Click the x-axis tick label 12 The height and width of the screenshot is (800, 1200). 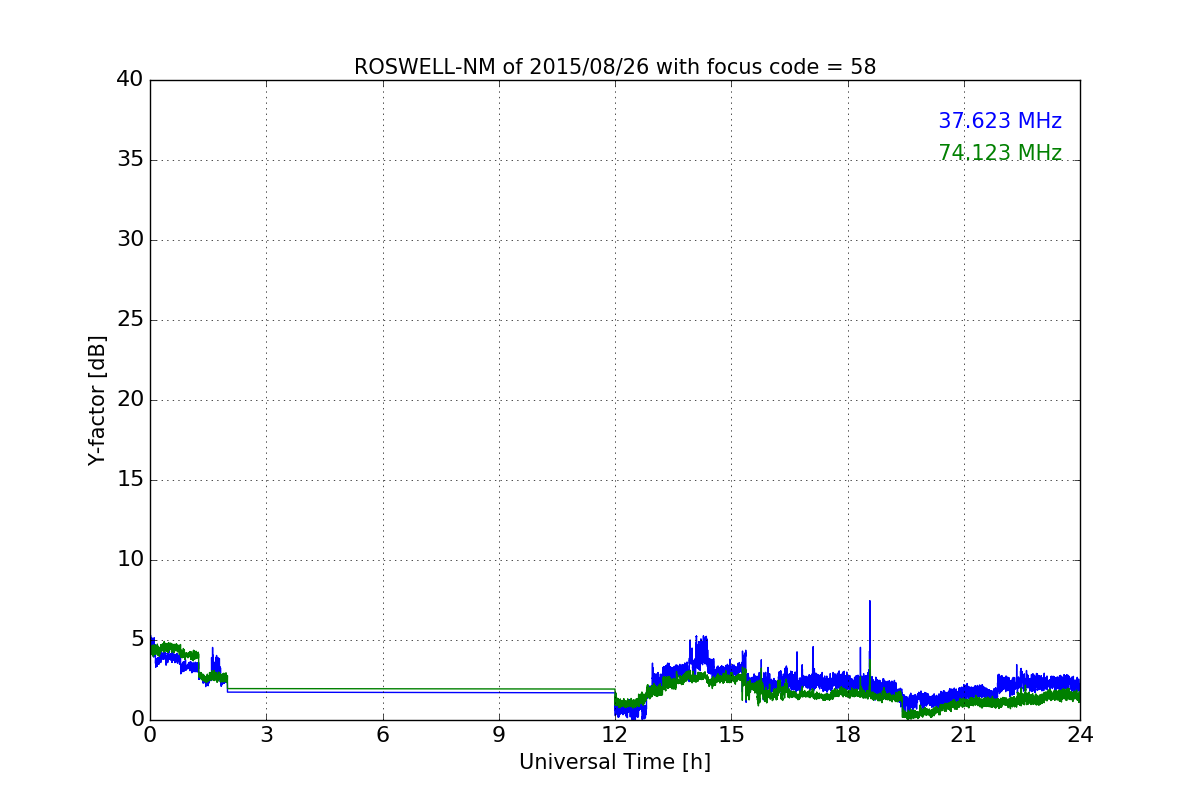click(615, 735)
